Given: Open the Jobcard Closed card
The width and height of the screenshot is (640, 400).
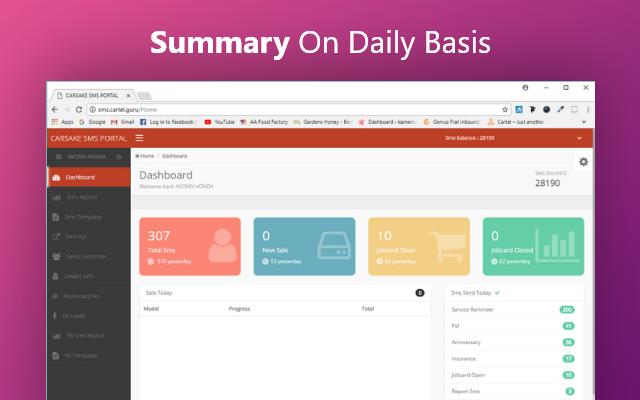Looking at the screenshot, I should [533, 247].
